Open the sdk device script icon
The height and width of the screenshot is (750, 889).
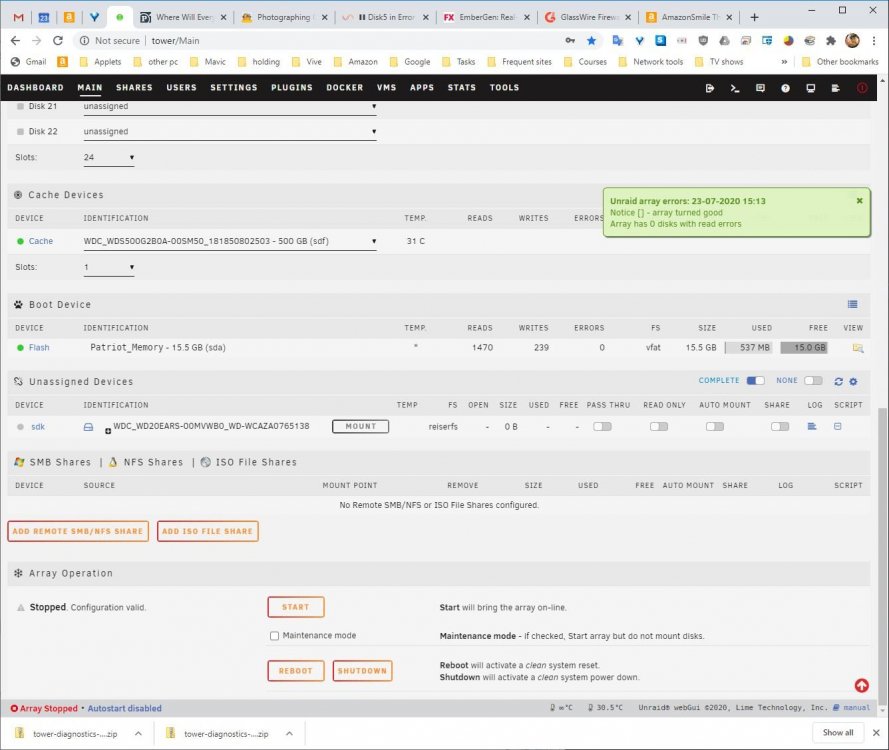pyautogui.click(x=837, y=426)
